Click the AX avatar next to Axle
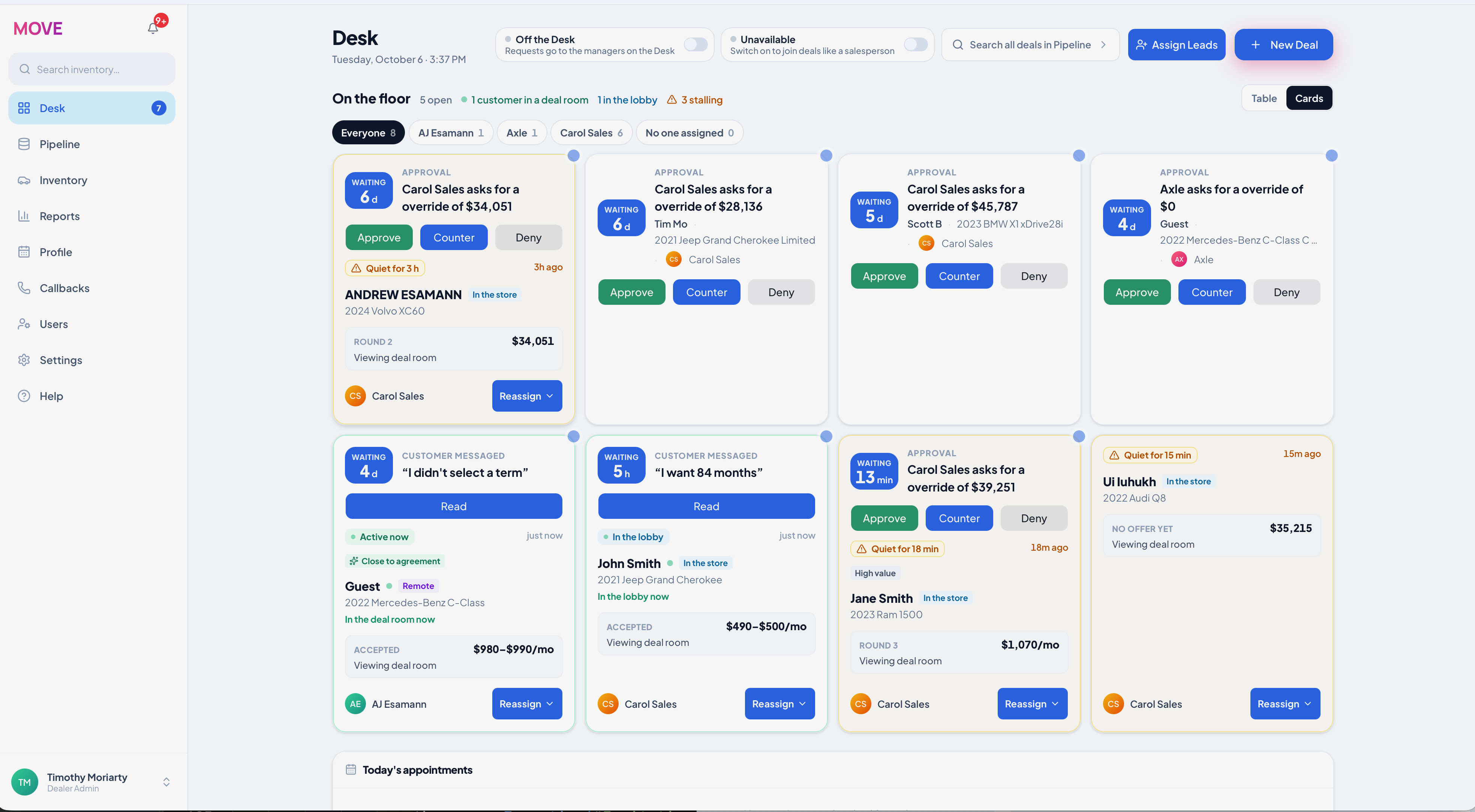Screen dimensions: 1475x812 (1179, 259)
